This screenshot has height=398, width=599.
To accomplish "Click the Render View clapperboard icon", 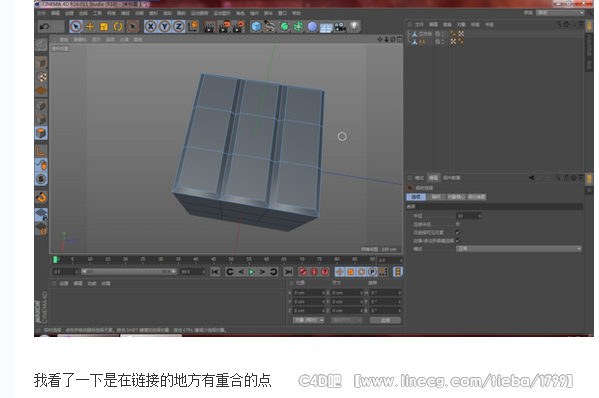I will pos(210,27).
